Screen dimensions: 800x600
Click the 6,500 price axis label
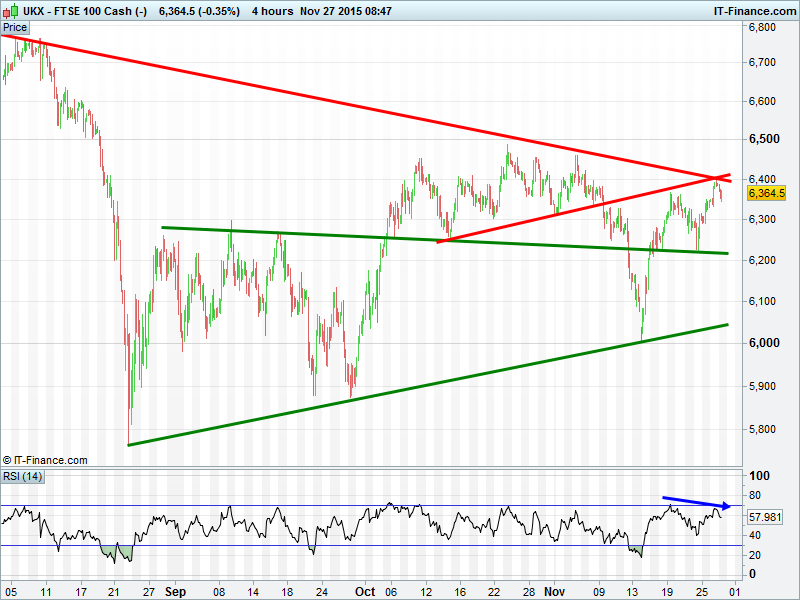coord(764,139)
